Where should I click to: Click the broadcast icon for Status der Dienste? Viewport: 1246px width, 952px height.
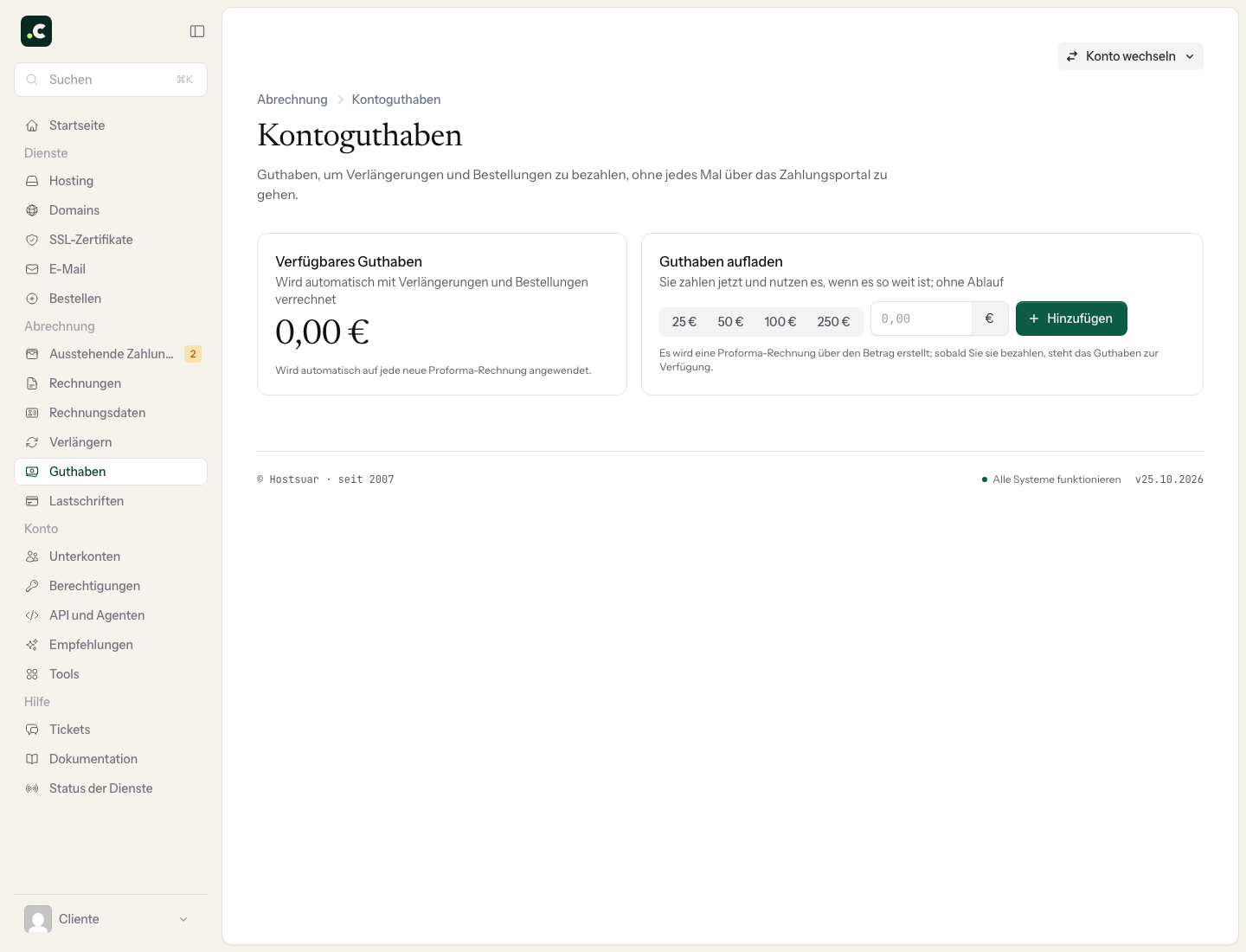coord(32,788)
